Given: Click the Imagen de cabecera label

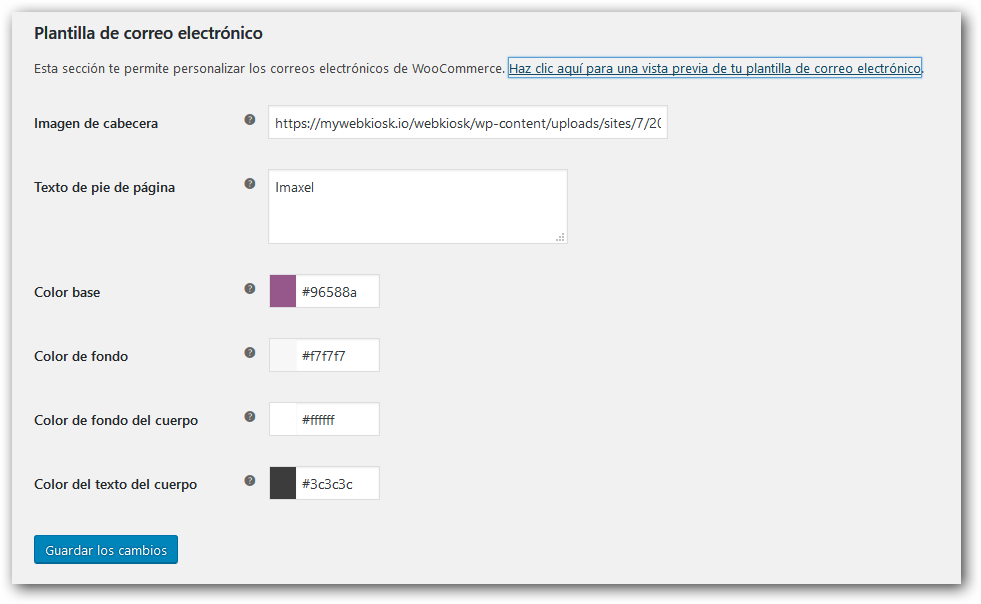Looking at the screenshot, I should pyautogui.click(x=96, y=123).
